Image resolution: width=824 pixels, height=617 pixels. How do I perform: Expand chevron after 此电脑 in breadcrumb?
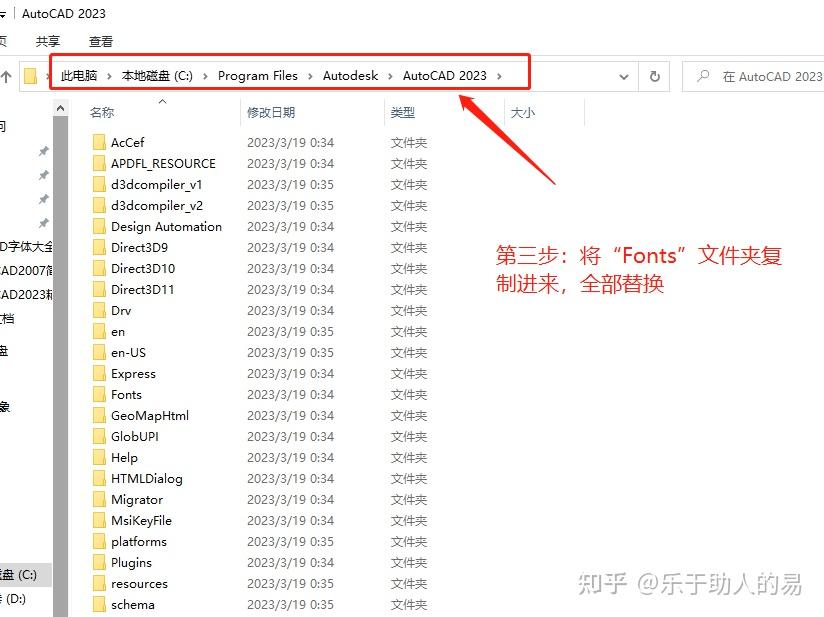109,76
